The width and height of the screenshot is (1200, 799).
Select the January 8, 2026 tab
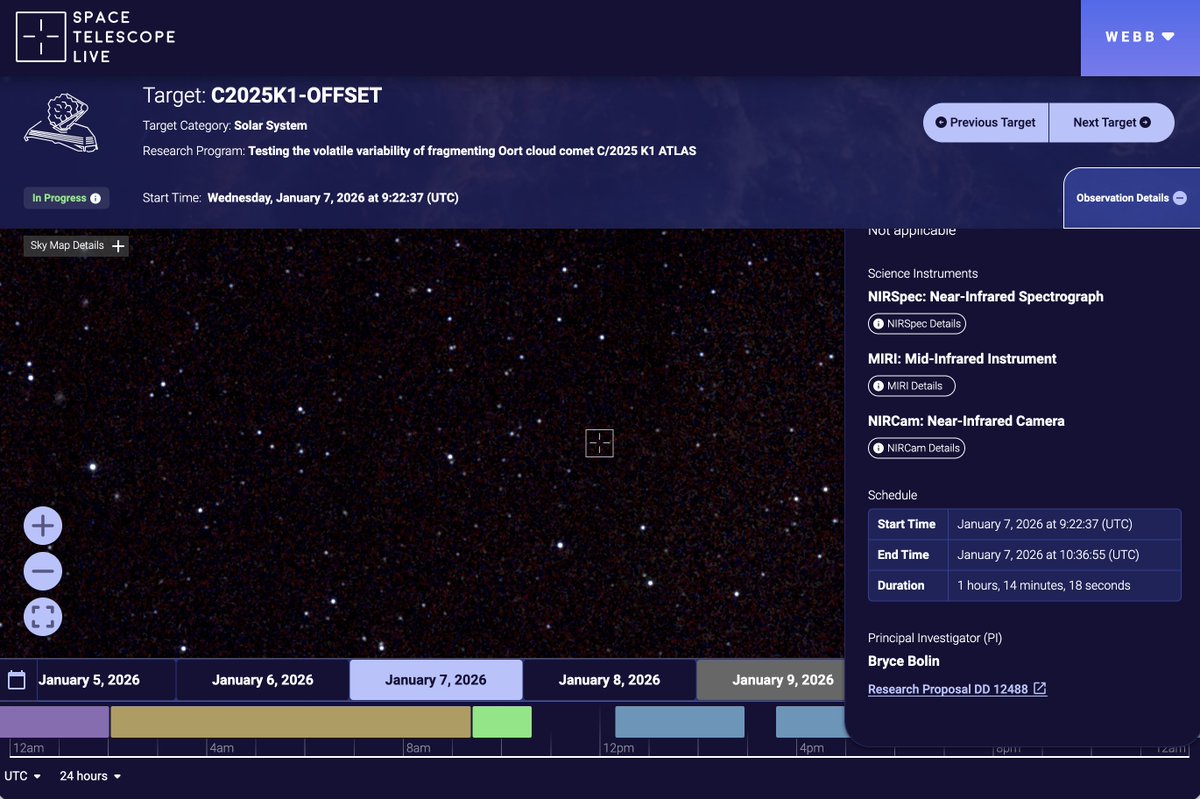point(609,680)
